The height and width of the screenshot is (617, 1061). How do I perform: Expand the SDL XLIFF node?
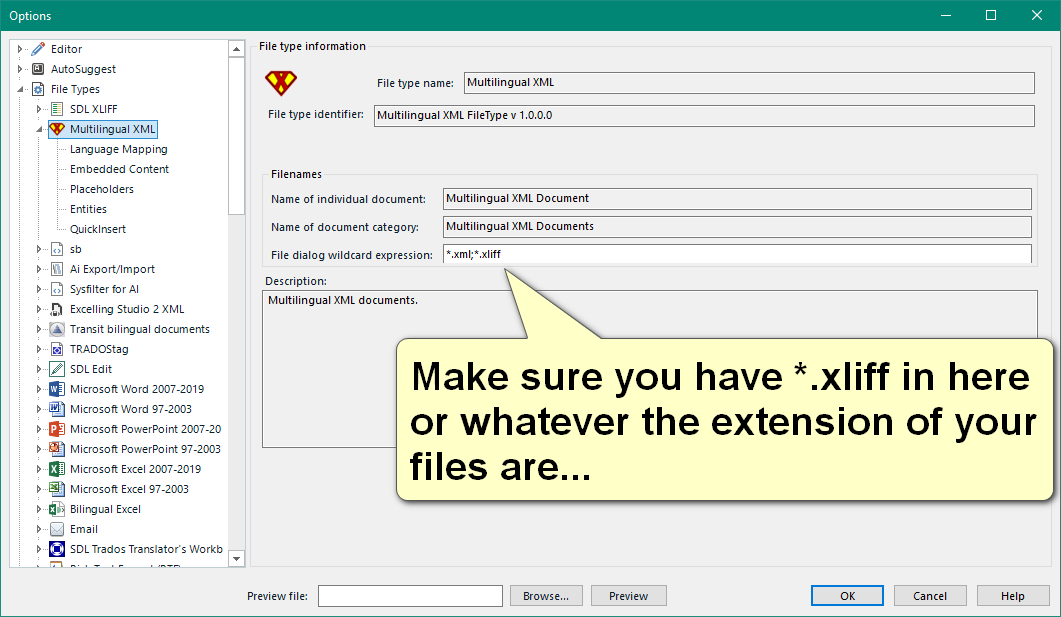39,109
